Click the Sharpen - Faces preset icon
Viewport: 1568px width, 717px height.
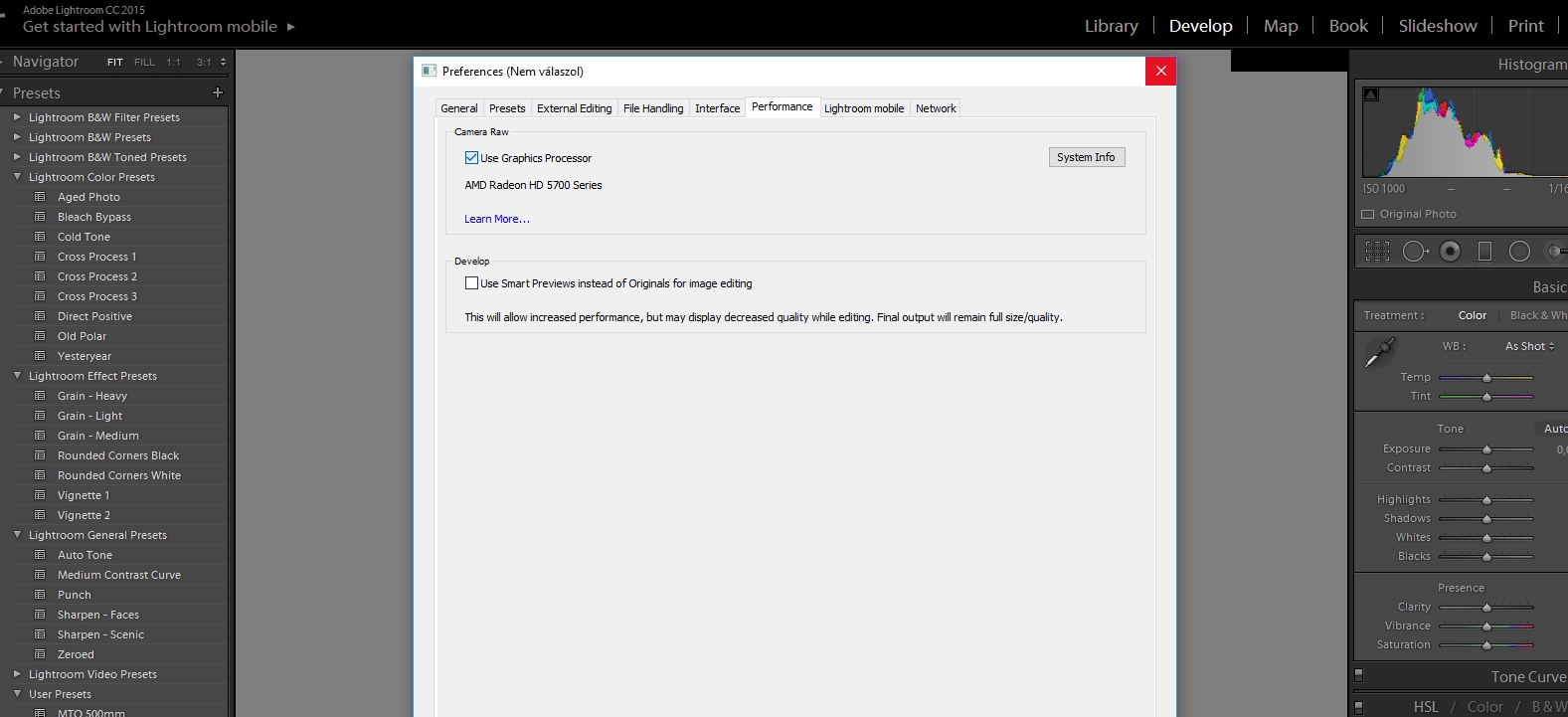point(40,615)
